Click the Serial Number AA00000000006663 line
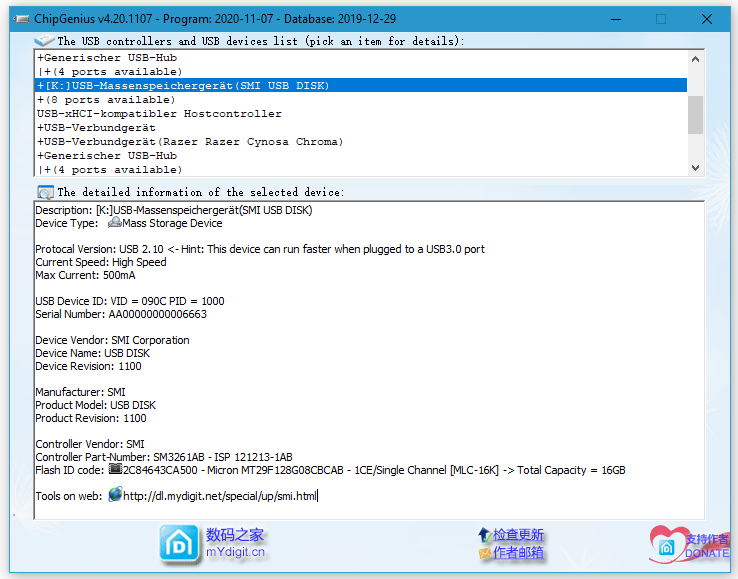Image resolution: width=738 pixels, height=579 pixels. point(121,314)
